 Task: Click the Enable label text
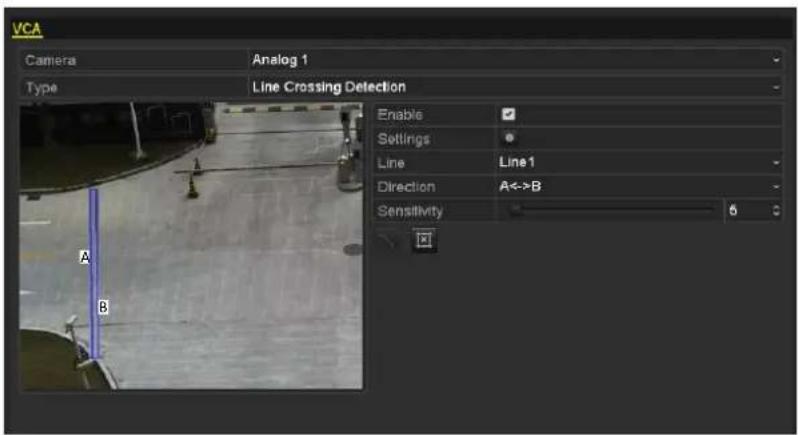[x=400, y=114]
